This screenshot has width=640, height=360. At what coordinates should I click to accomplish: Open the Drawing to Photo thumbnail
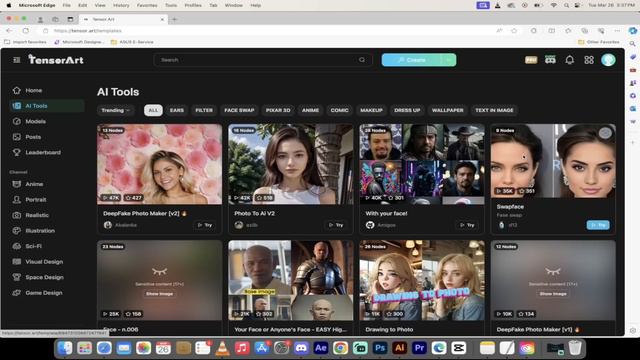click(422, 280)
